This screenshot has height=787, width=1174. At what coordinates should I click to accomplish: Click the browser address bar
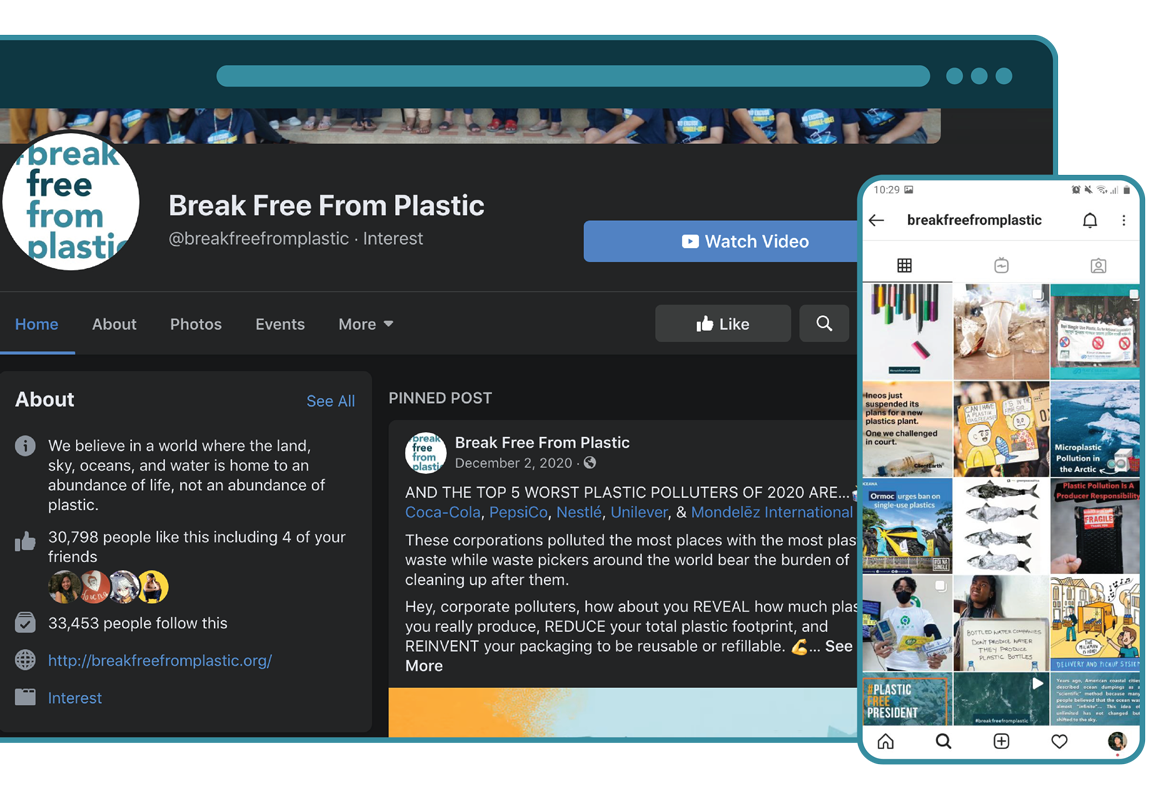(x=573, y=76)
